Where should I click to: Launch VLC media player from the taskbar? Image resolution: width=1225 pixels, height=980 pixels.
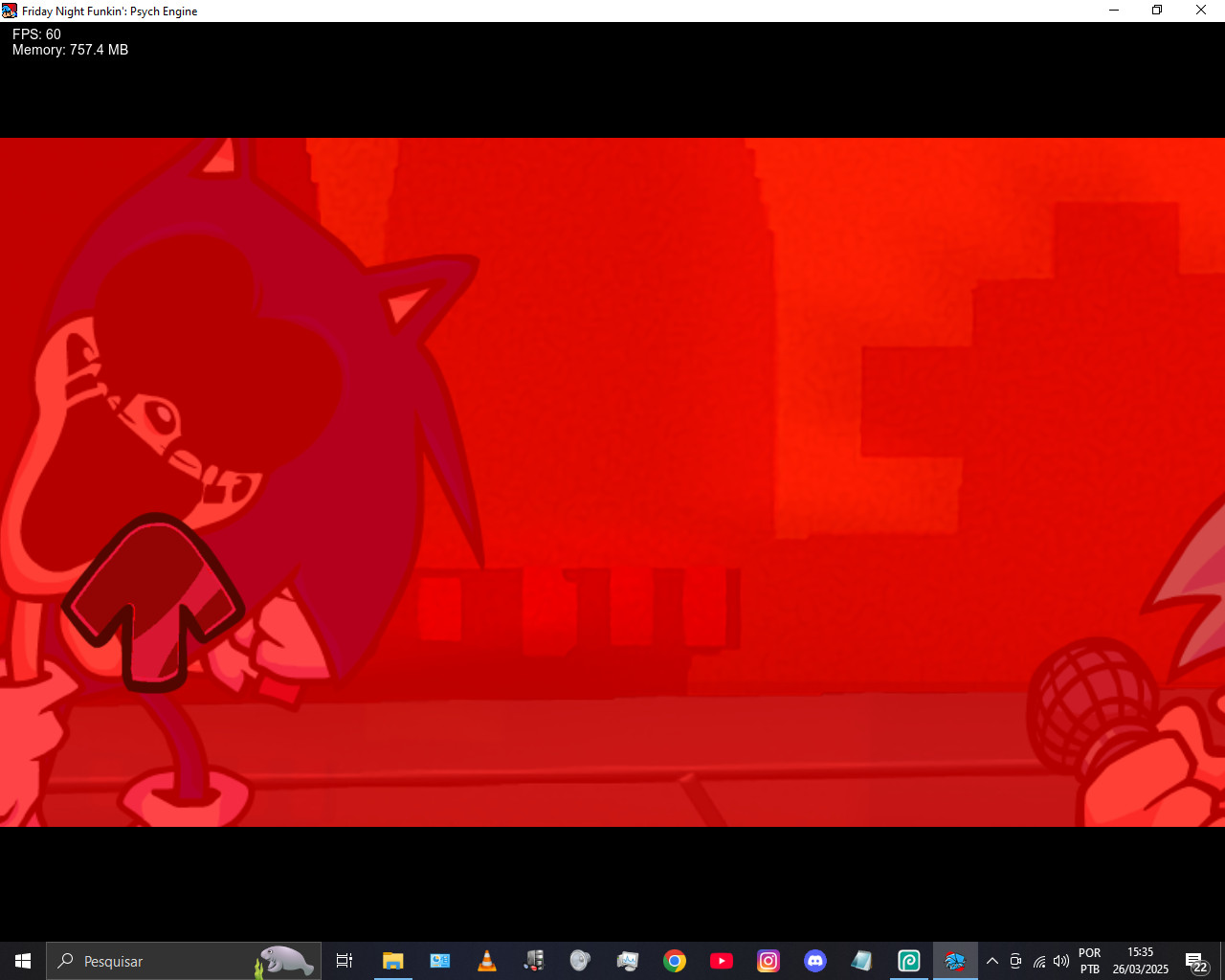[x=486, y=961]
